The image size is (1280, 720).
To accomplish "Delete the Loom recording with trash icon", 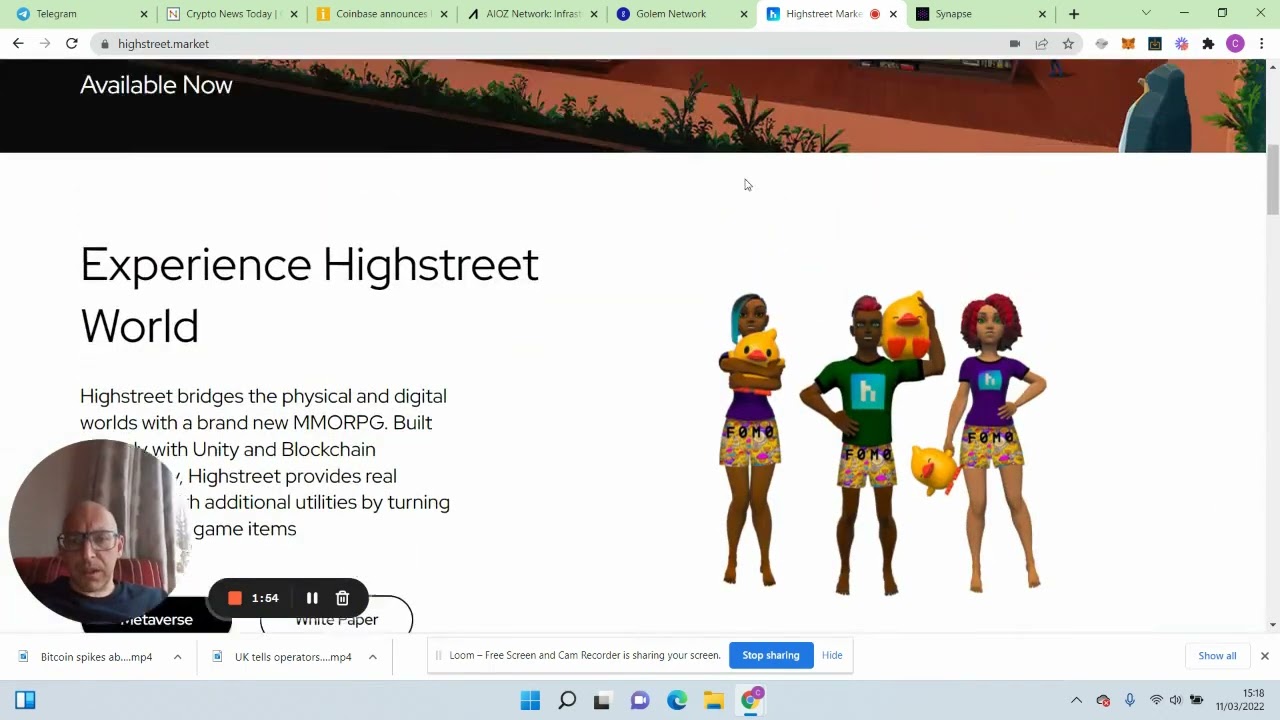I will (x=342, y=598).
